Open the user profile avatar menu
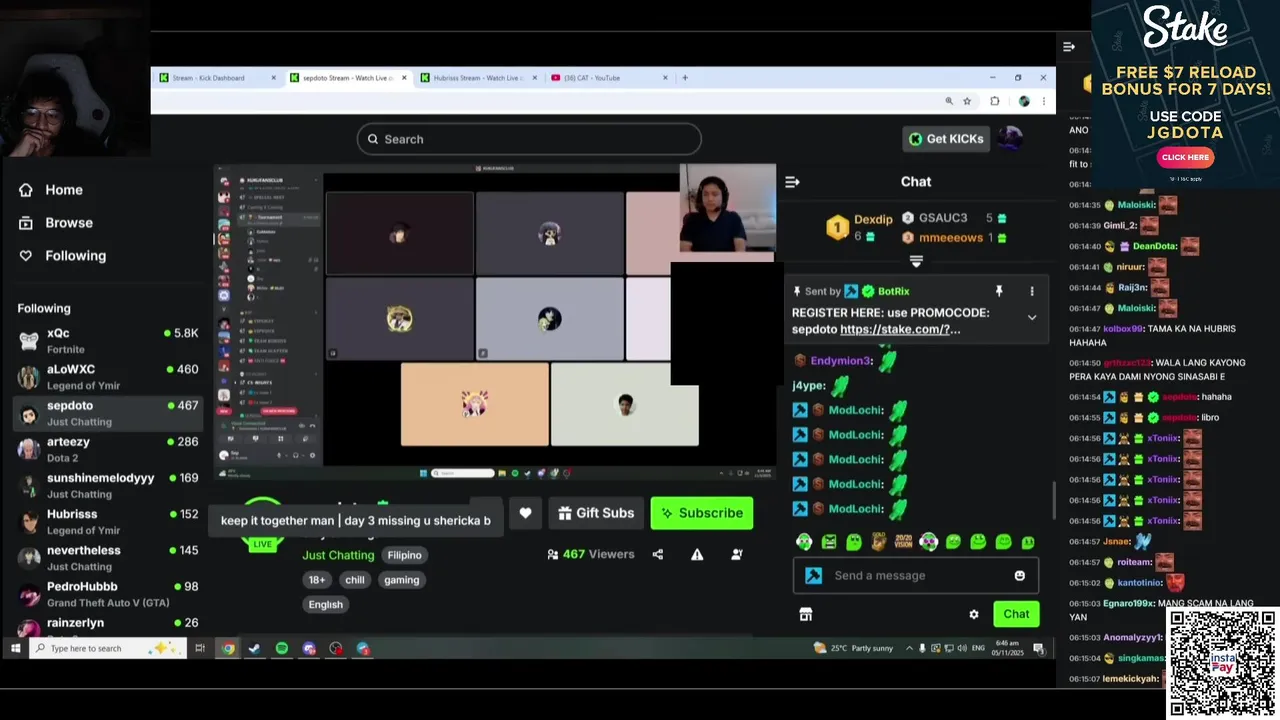The height and width of the screenshot is (720, 1280). pyautogui.click(x=1010, y=139)
